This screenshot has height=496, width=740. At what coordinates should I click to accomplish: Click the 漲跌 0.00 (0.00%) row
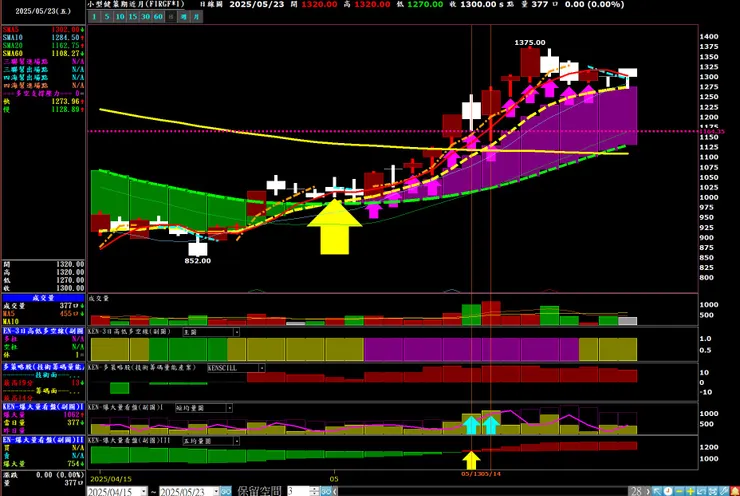pyautogui.click(x=43, y=475)
